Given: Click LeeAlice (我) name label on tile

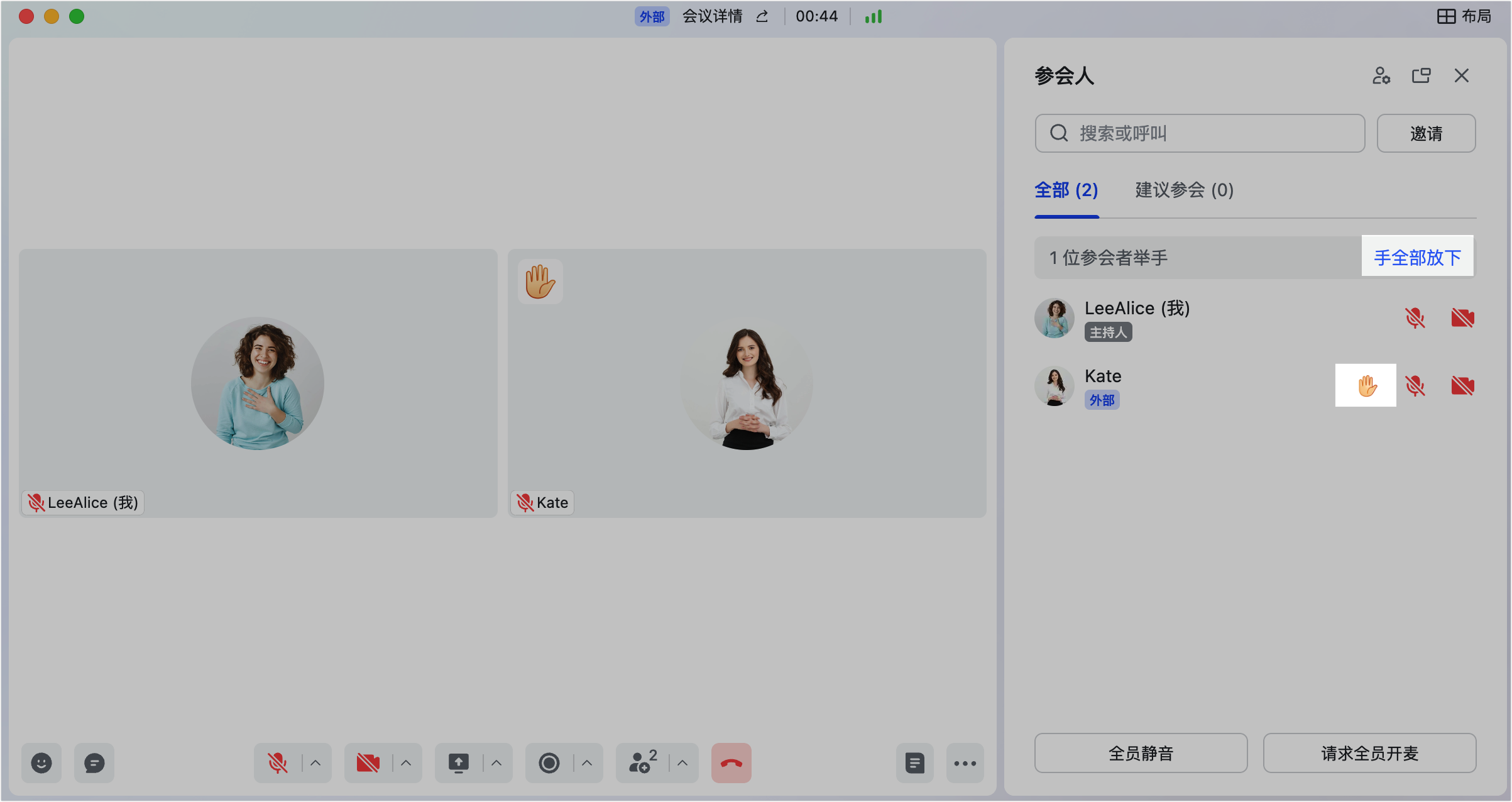Looking at the screenshot, I should 83,503.
